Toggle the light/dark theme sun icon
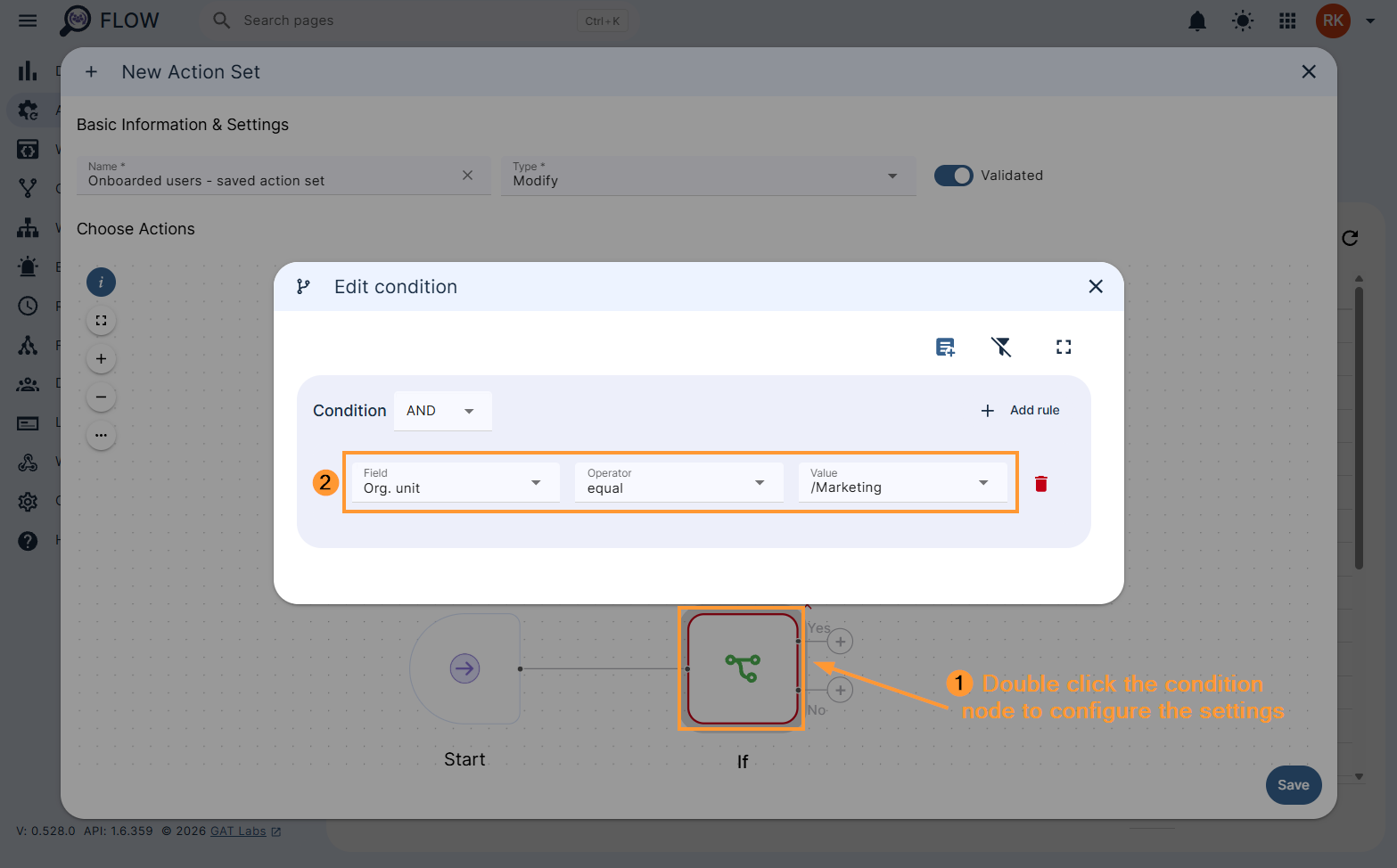The image size is (1397, 868). 1243,20
